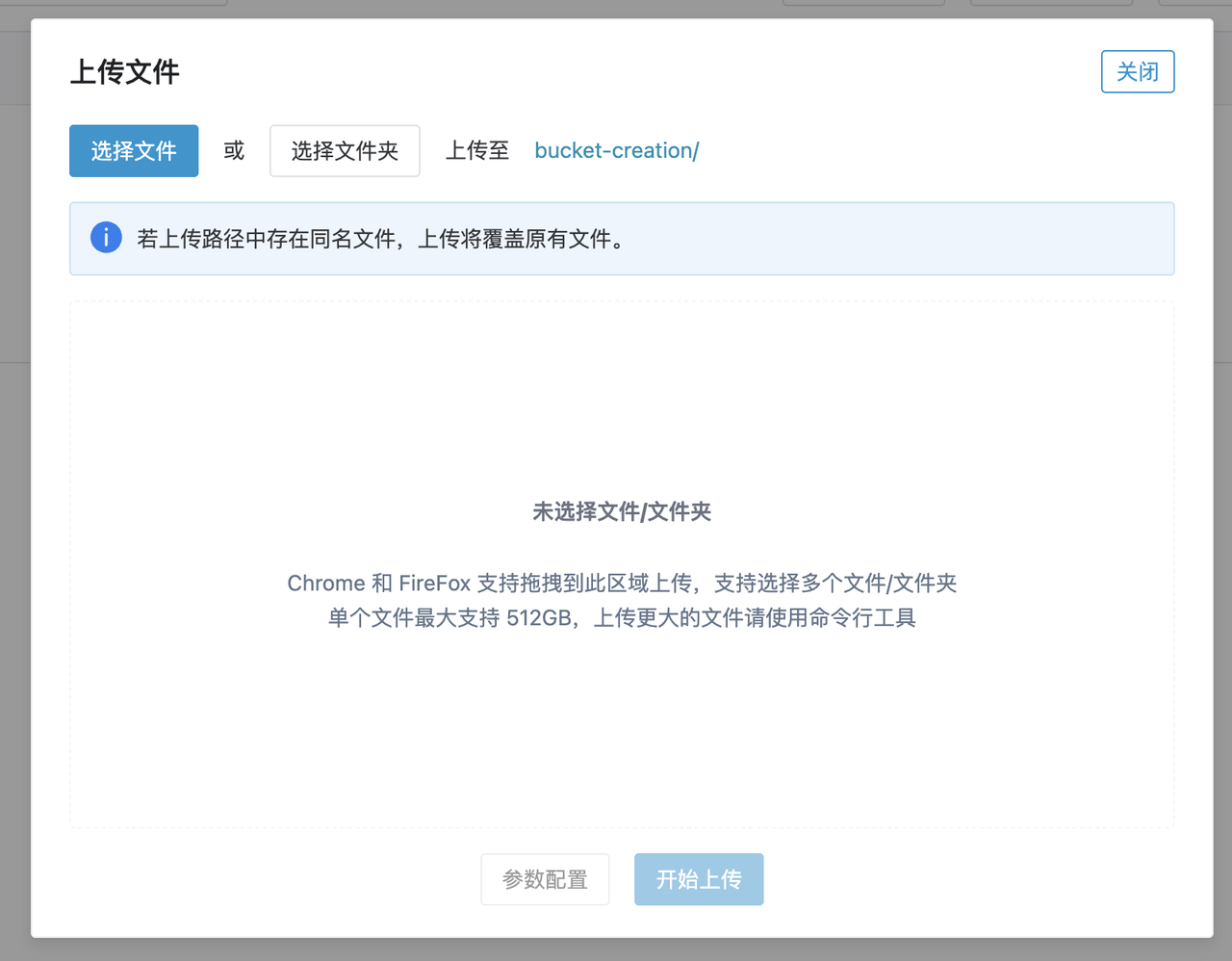Start the upload process

tap(699, 878)
